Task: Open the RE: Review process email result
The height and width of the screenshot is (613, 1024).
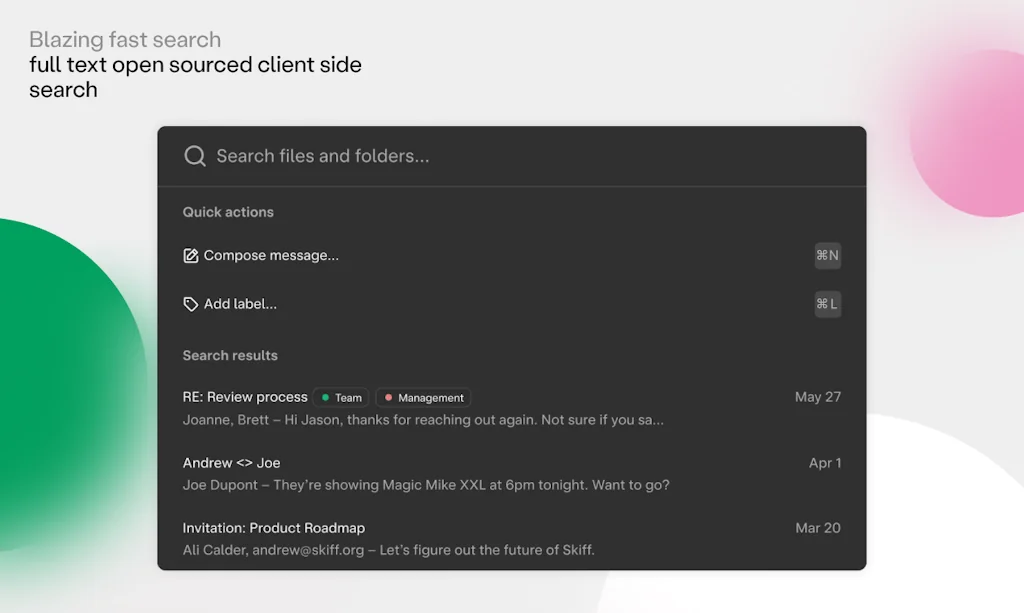Action: click(245, 397)
